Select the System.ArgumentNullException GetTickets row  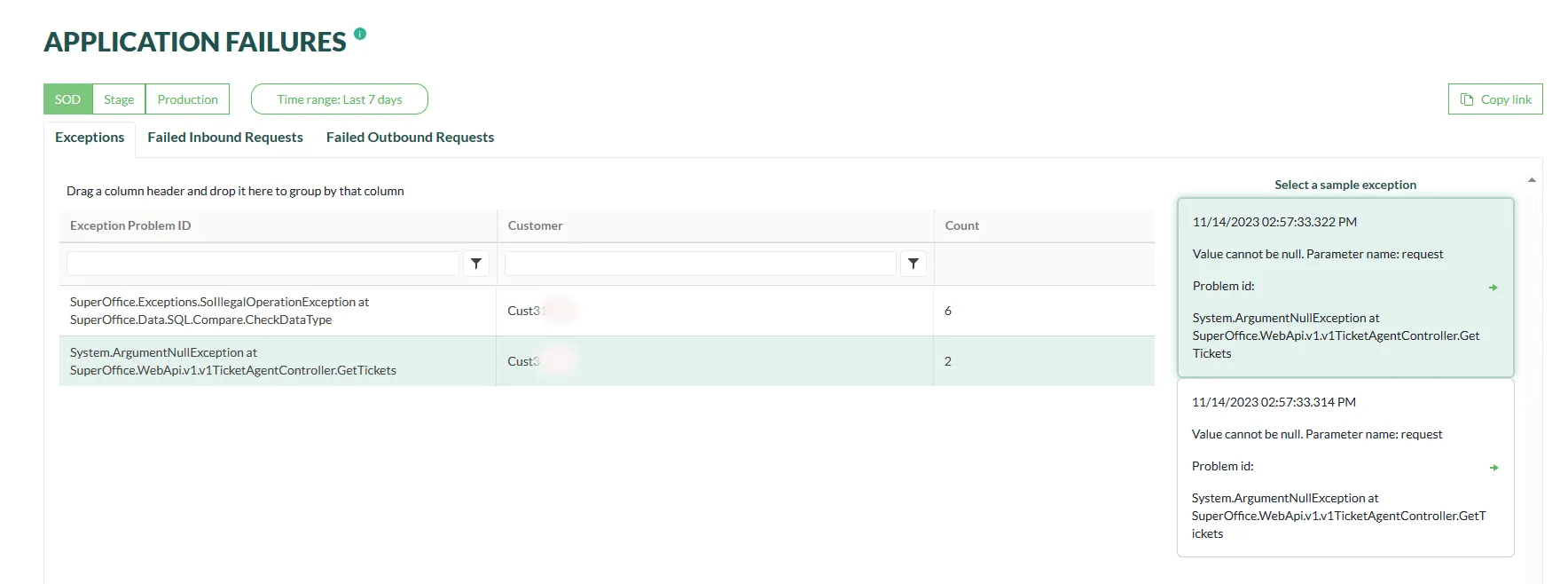pos(278,361)
